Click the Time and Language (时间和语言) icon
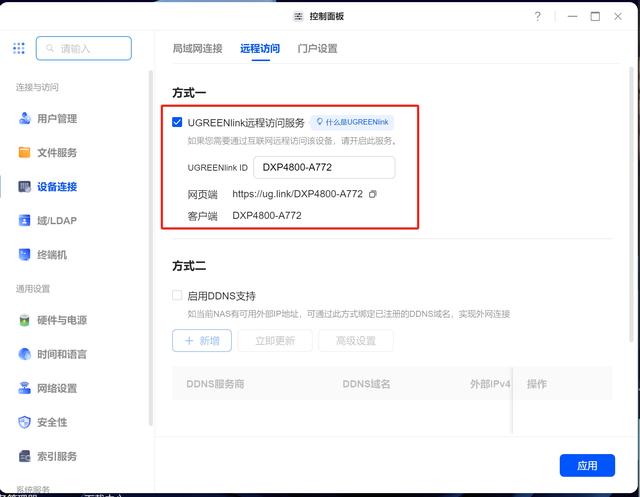Screen dimensions: 640x497 pyautogui.click(x=24, y=354)
